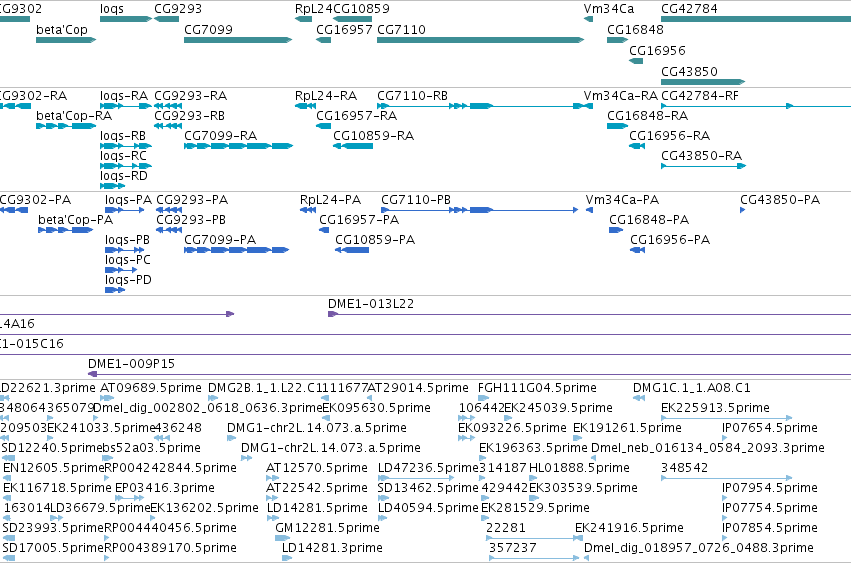The image size is (851, 563).
Task: Select the CG7099 gene bar in top track
Action: click(238, 40)
